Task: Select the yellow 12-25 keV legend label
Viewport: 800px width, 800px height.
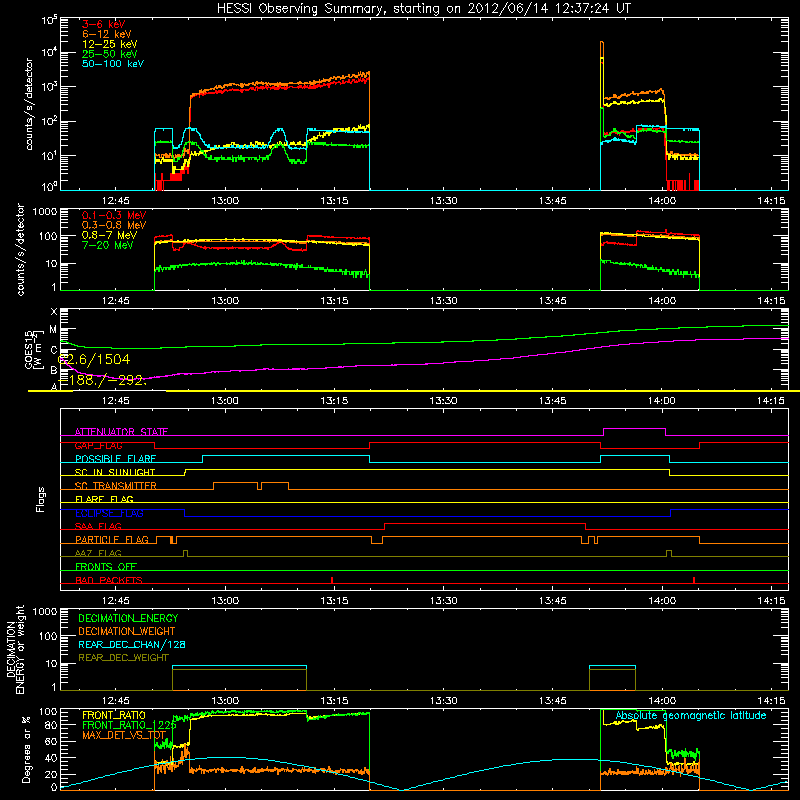Action: (109, 44)
